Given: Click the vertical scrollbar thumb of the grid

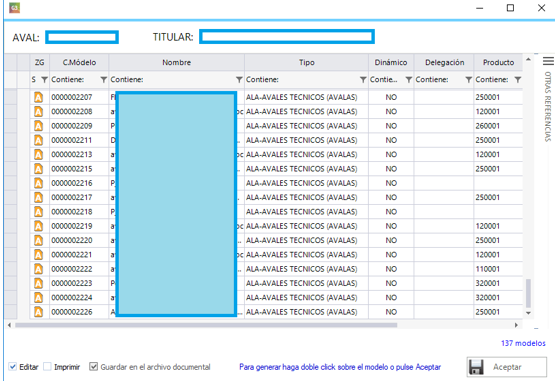Looking at the screenshot, I should 528,293.
